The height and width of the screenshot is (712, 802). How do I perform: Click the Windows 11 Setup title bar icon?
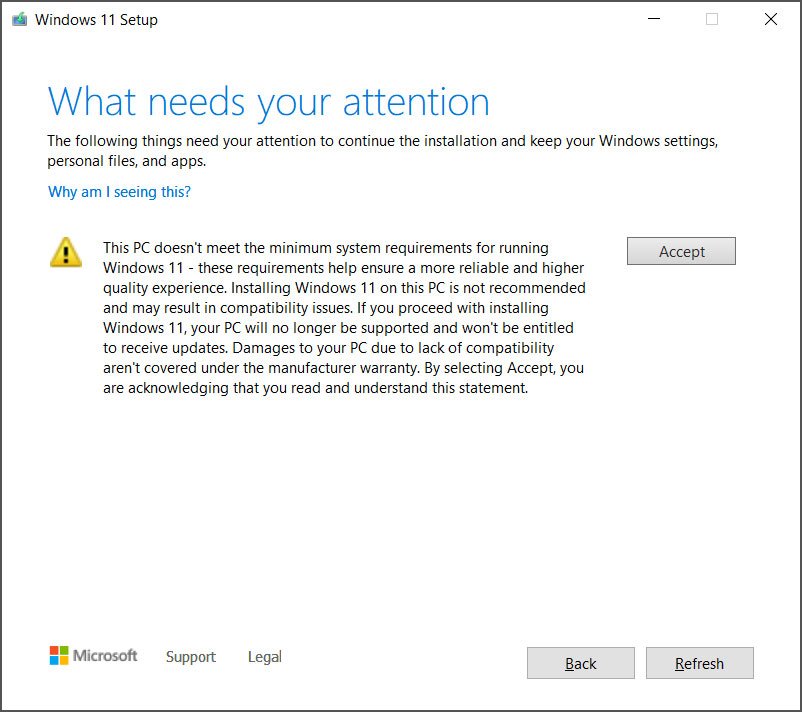[x=19, y=19]
